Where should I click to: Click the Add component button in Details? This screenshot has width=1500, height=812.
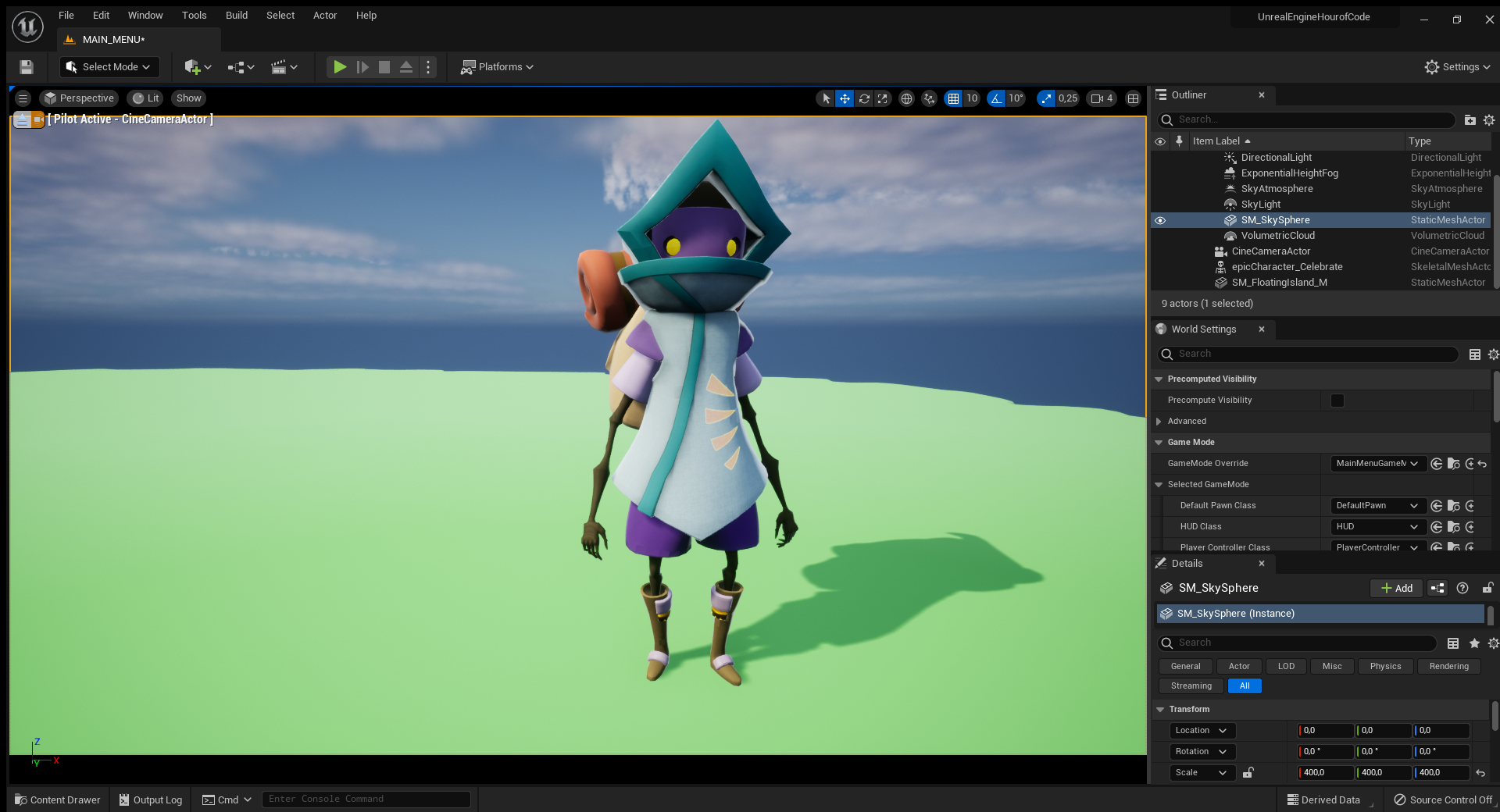coord(1397,588)
